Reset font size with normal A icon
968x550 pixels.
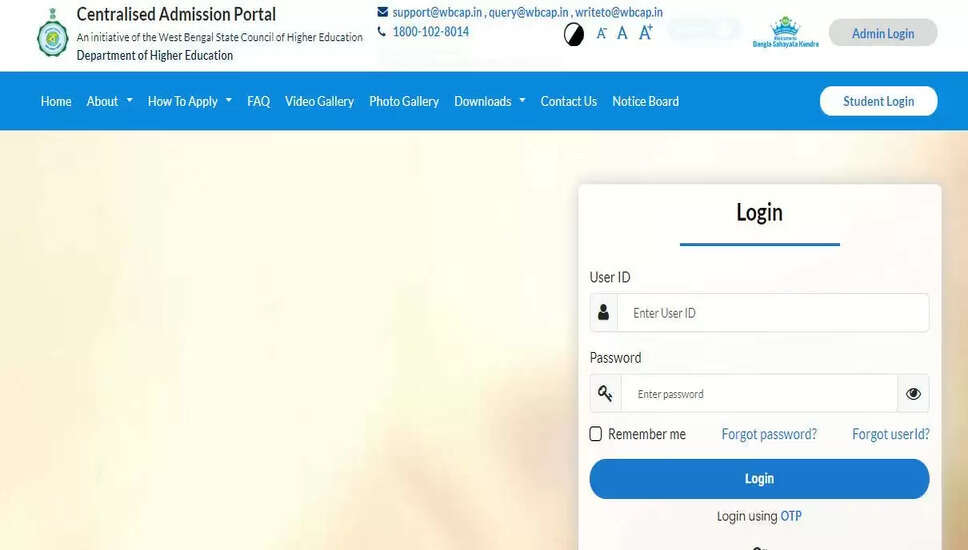coord(622,33)
